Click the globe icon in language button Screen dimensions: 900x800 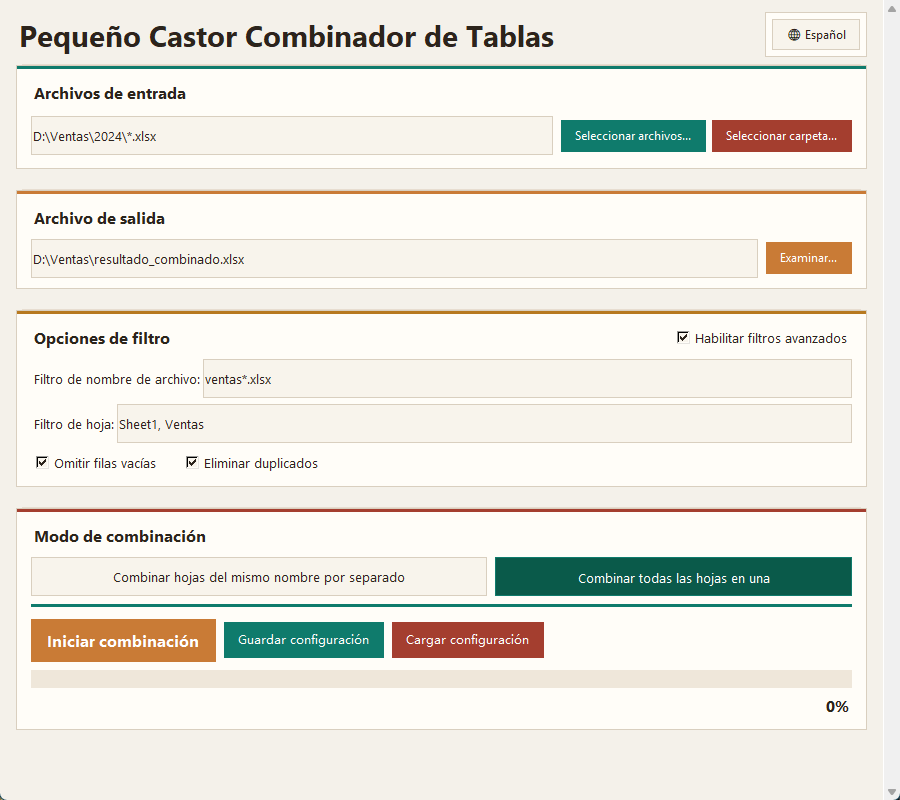[794, 35]
